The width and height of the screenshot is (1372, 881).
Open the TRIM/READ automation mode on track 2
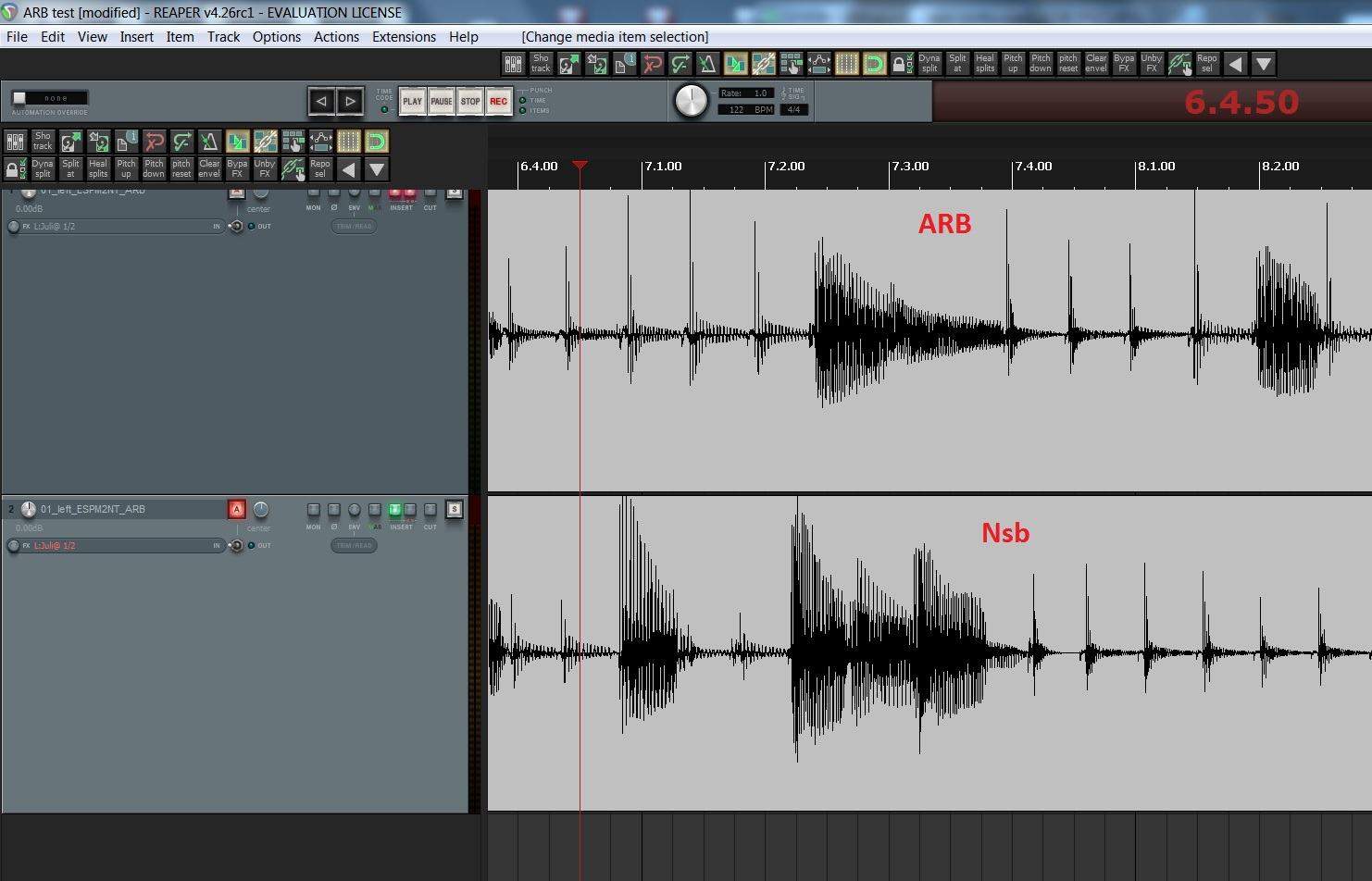coord(354,545)
